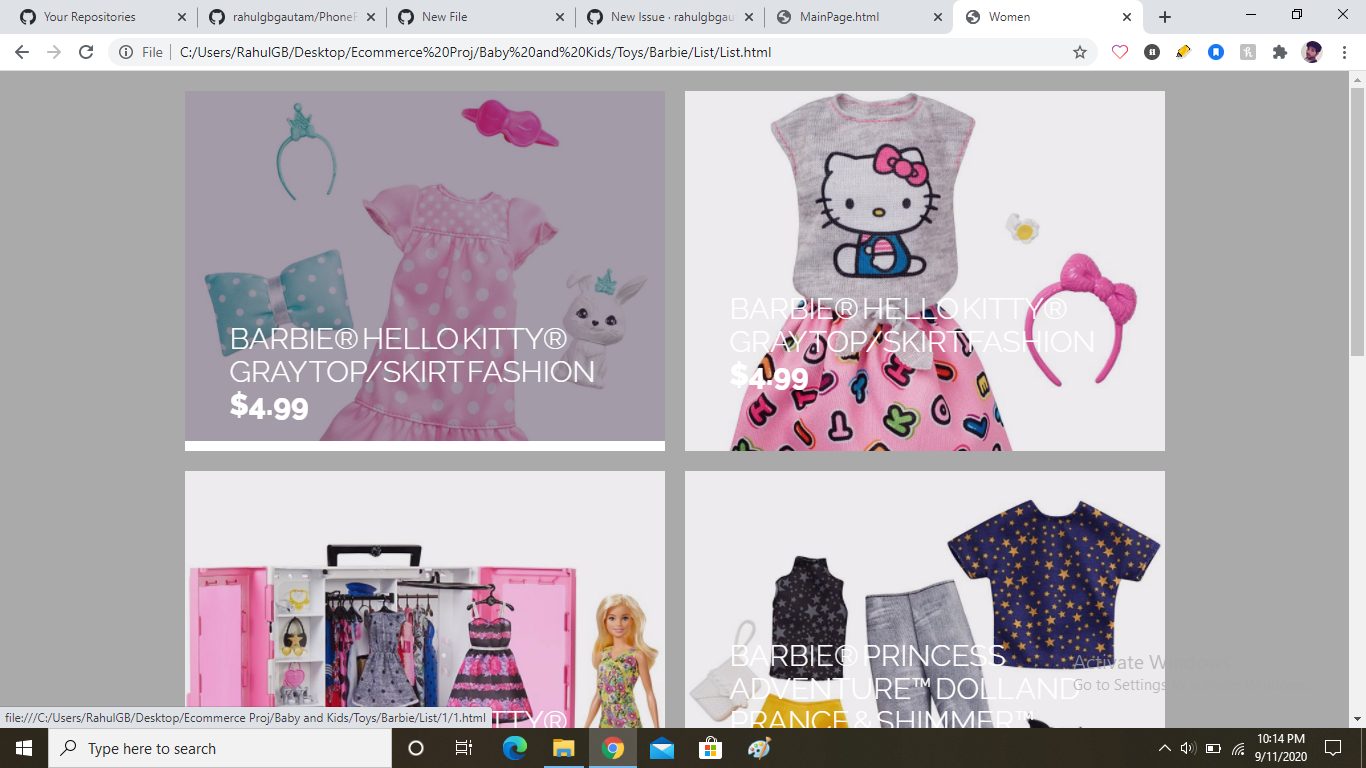Click the scrollbar's down arrow
This screenshot has width=1366, height=768.
pos(1357,719)
